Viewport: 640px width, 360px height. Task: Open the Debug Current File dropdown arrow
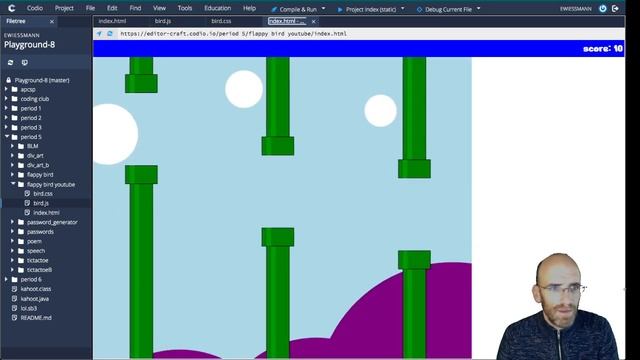[479, 9]
